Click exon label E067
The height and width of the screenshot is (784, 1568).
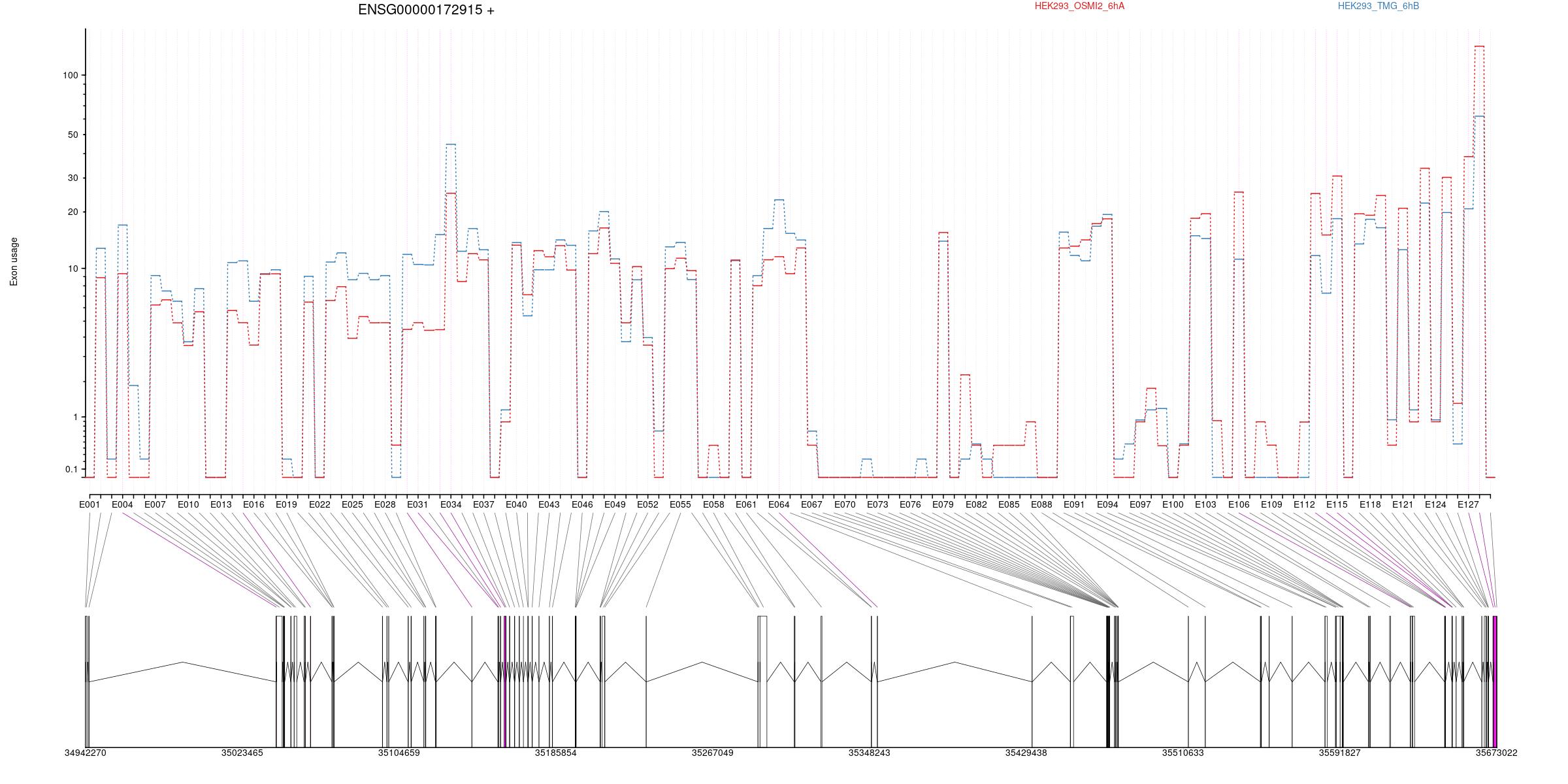click(x=811, y=504)
